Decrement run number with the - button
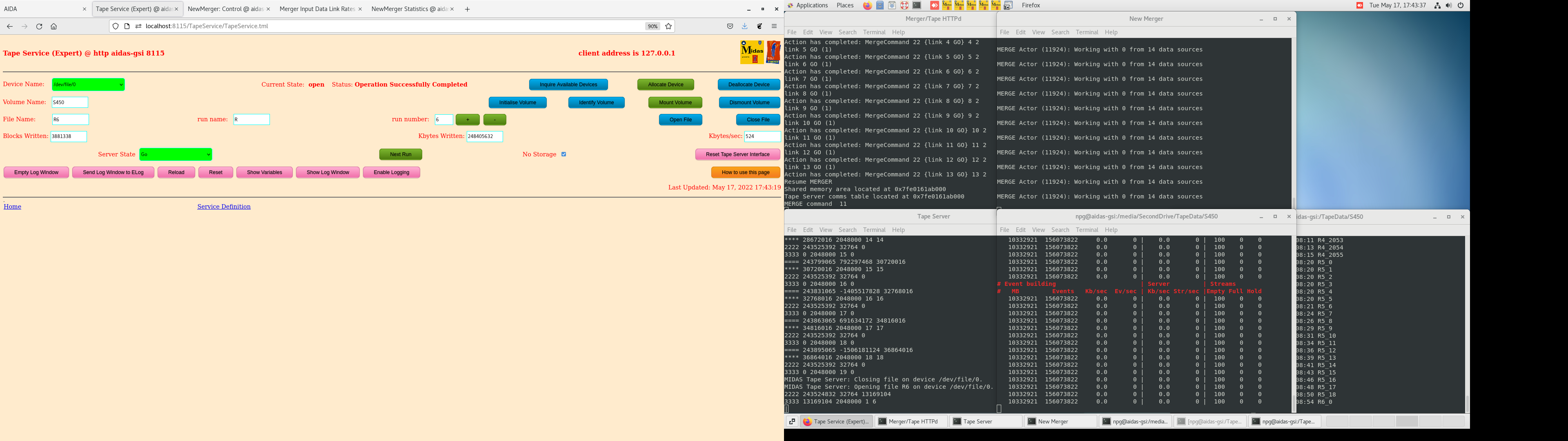The height and width of the screenshot is (441, 1568). tap(494, 120)
